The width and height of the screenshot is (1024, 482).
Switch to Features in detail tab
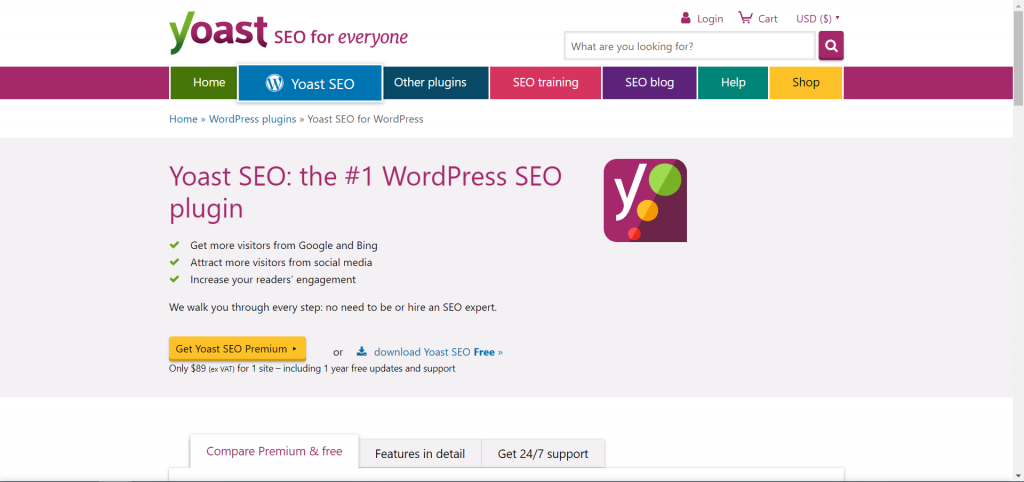pyautogui.click(x=420, y=454)
